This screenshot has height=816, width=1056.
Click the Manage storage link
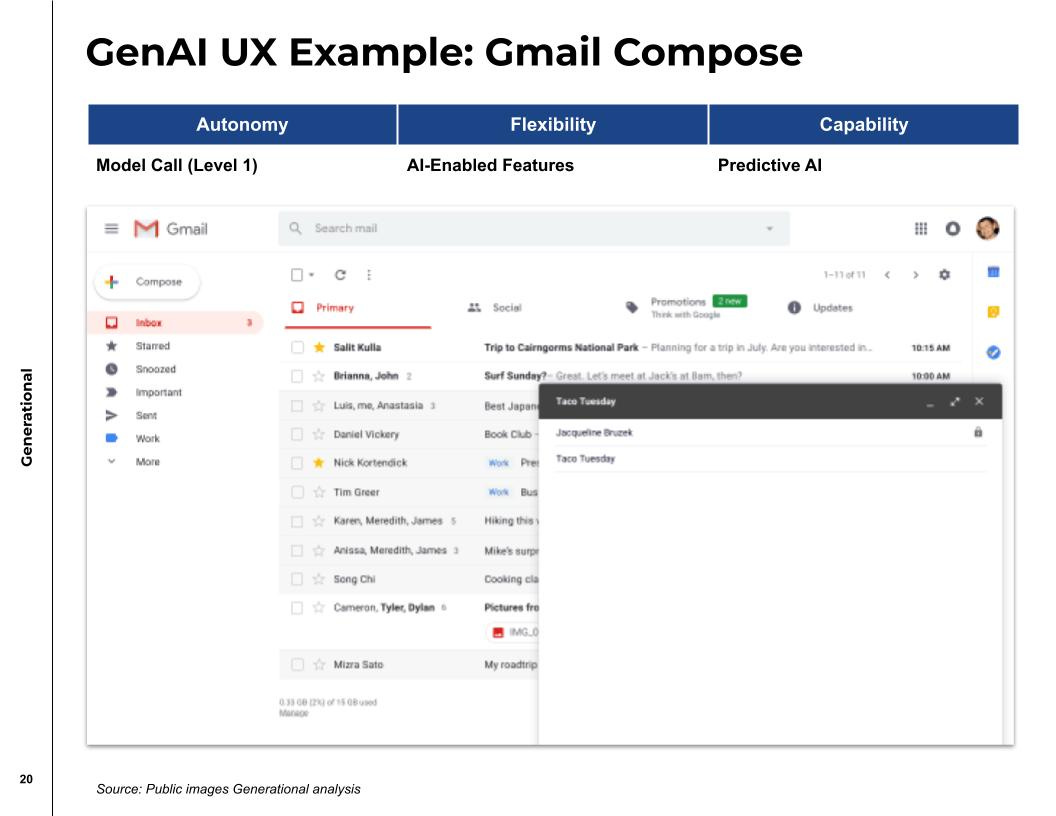pos(294,713)
